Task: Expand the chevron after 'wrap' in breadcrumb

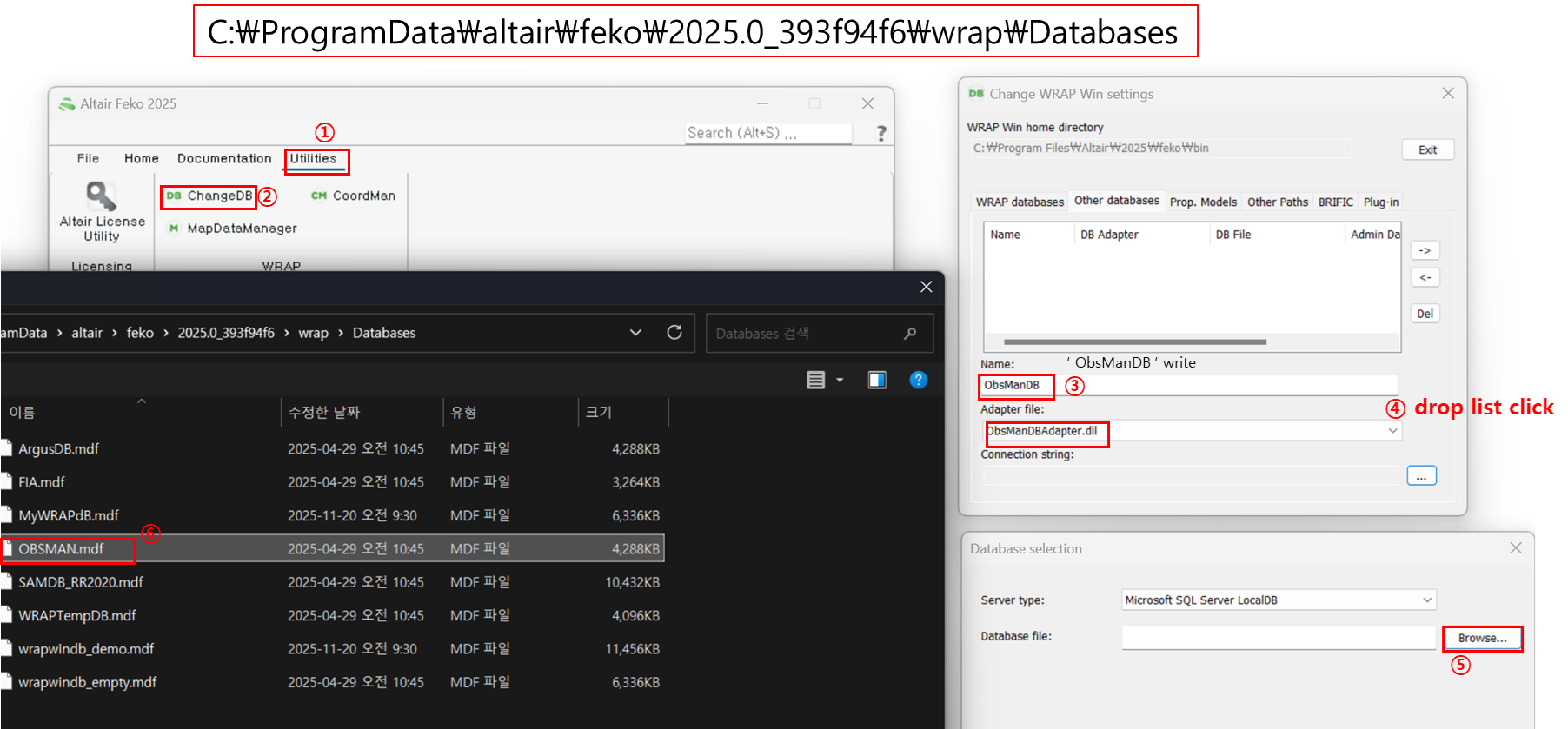Action: pyautogui.click(x=341, y=333)
